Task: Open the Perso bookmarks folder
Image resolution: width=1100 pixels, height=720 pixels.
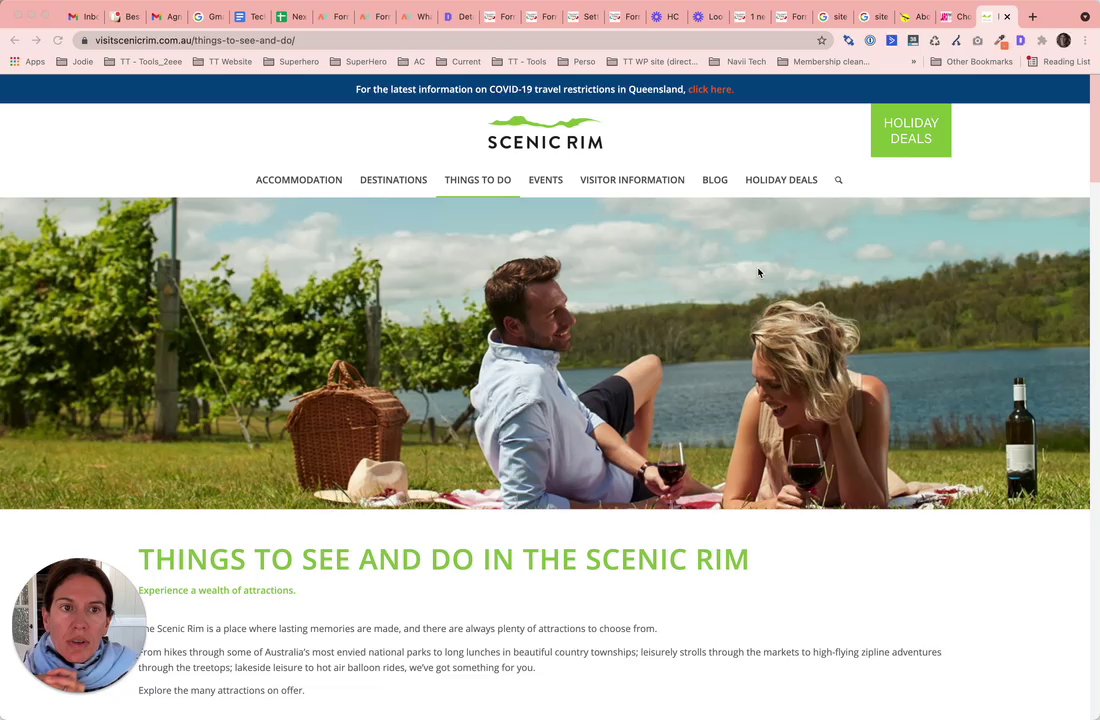Action: pyautogui.click(x=577, y=62)
